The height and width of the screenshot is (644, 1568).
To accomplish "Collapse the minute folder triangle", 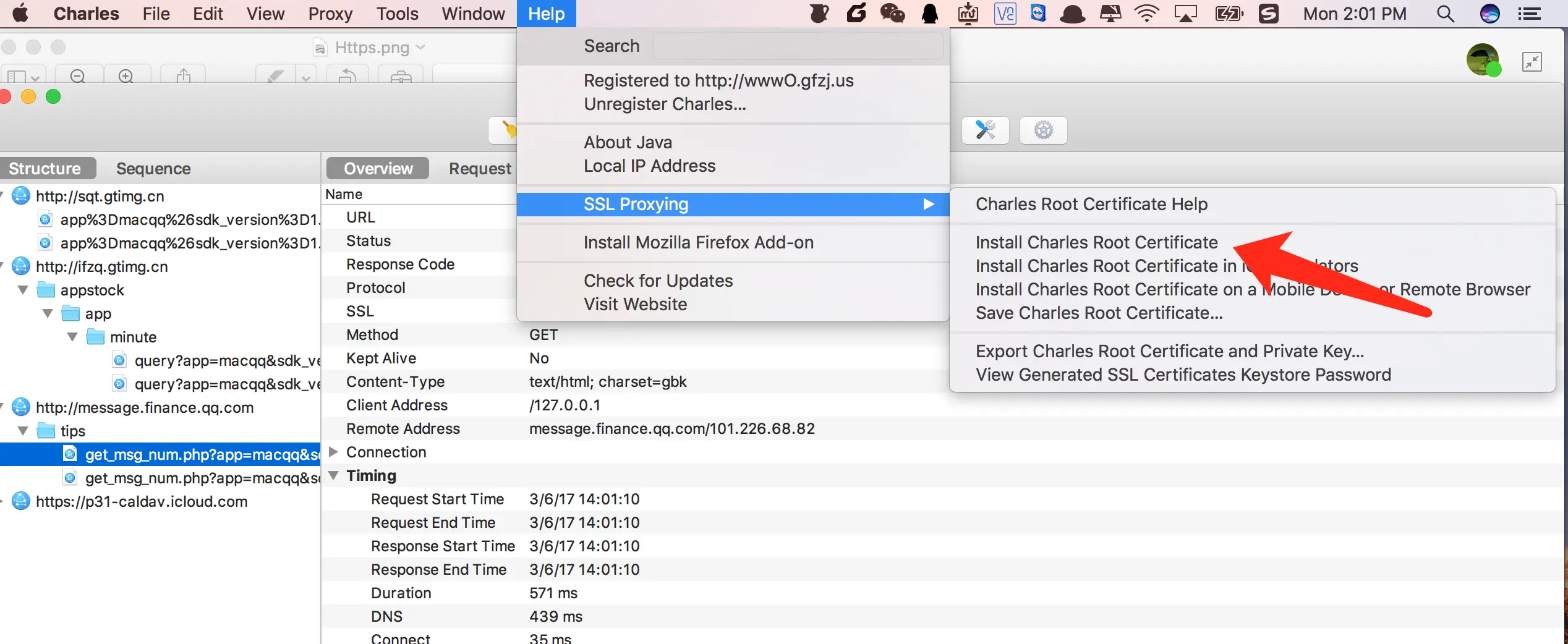I will [x=72, y=337].
